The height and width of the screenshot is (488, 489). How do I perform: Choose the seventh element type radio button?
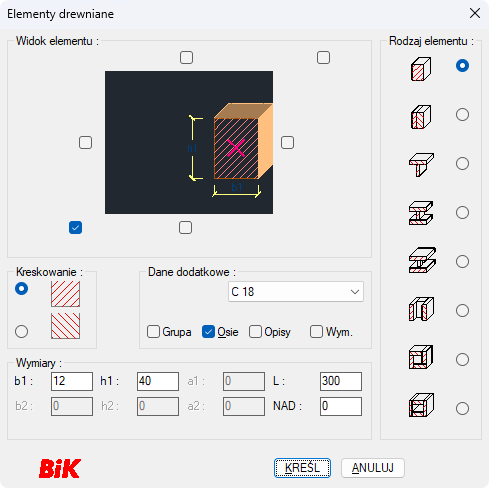pyautogui.click(x=462, y=359)
